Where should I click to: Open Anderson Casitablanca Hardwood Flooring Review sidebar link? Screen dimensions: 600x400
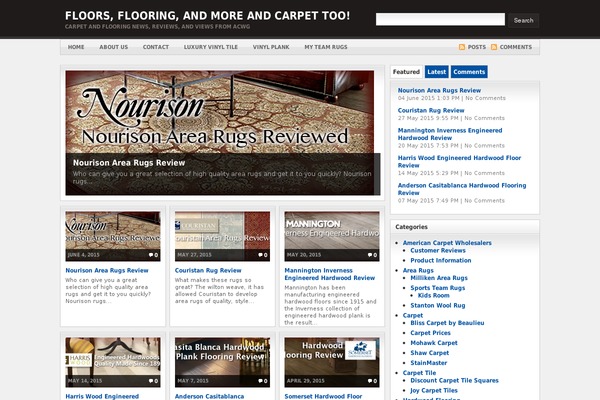pos(462,189)
